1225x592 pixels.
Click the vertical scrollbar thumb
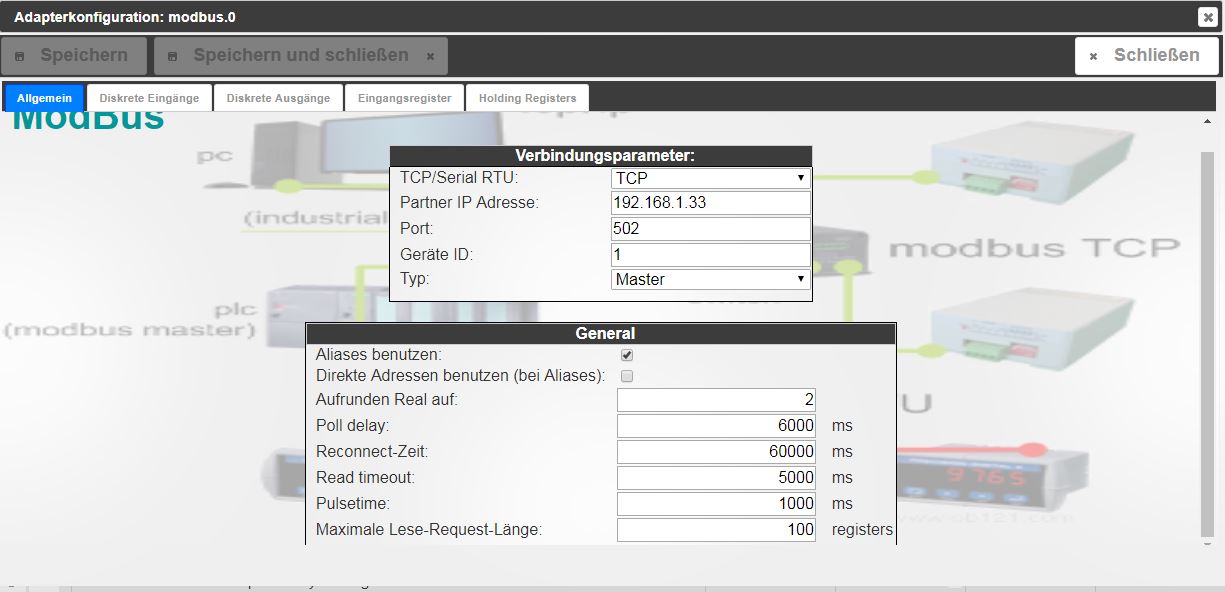(1207, 344)
